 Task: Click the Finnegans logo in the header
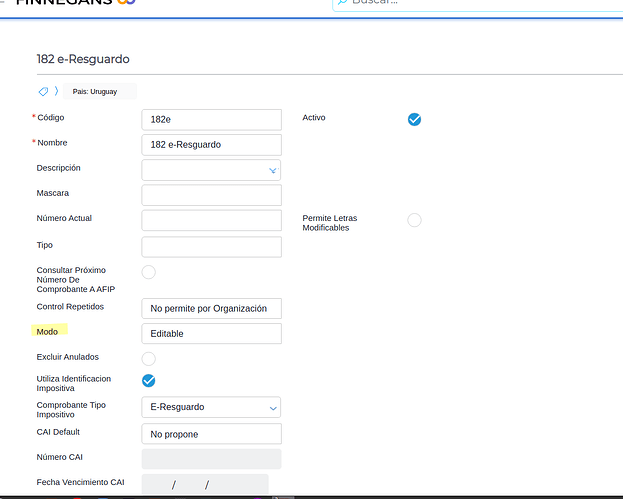point(75,3)
